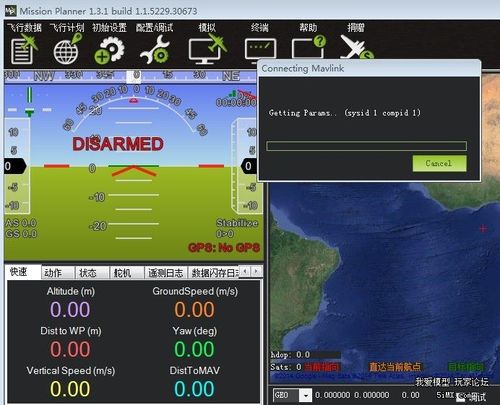Screen dimensions: 500x405
Task: Click the 直达当前航点 map label
Action: 395,367
